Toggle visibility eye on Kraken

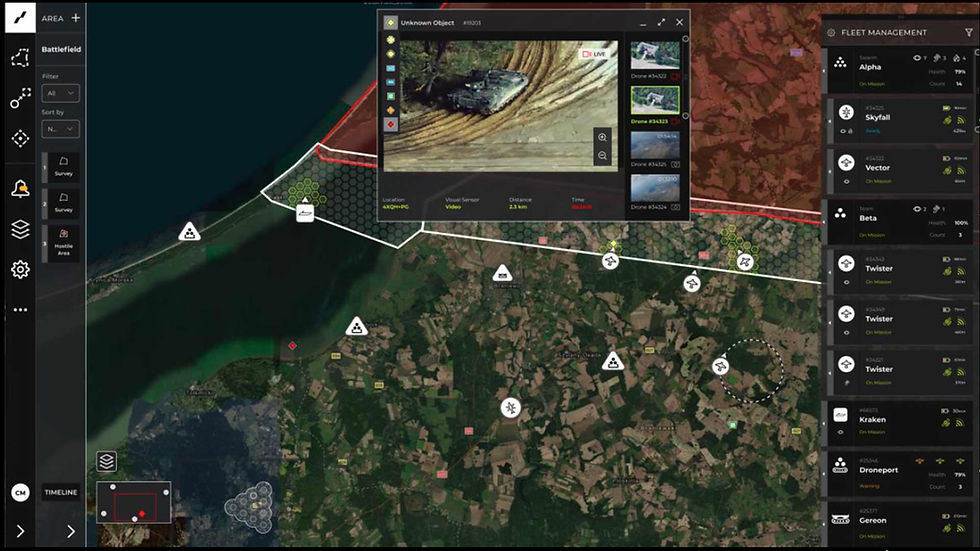point(840,432)
